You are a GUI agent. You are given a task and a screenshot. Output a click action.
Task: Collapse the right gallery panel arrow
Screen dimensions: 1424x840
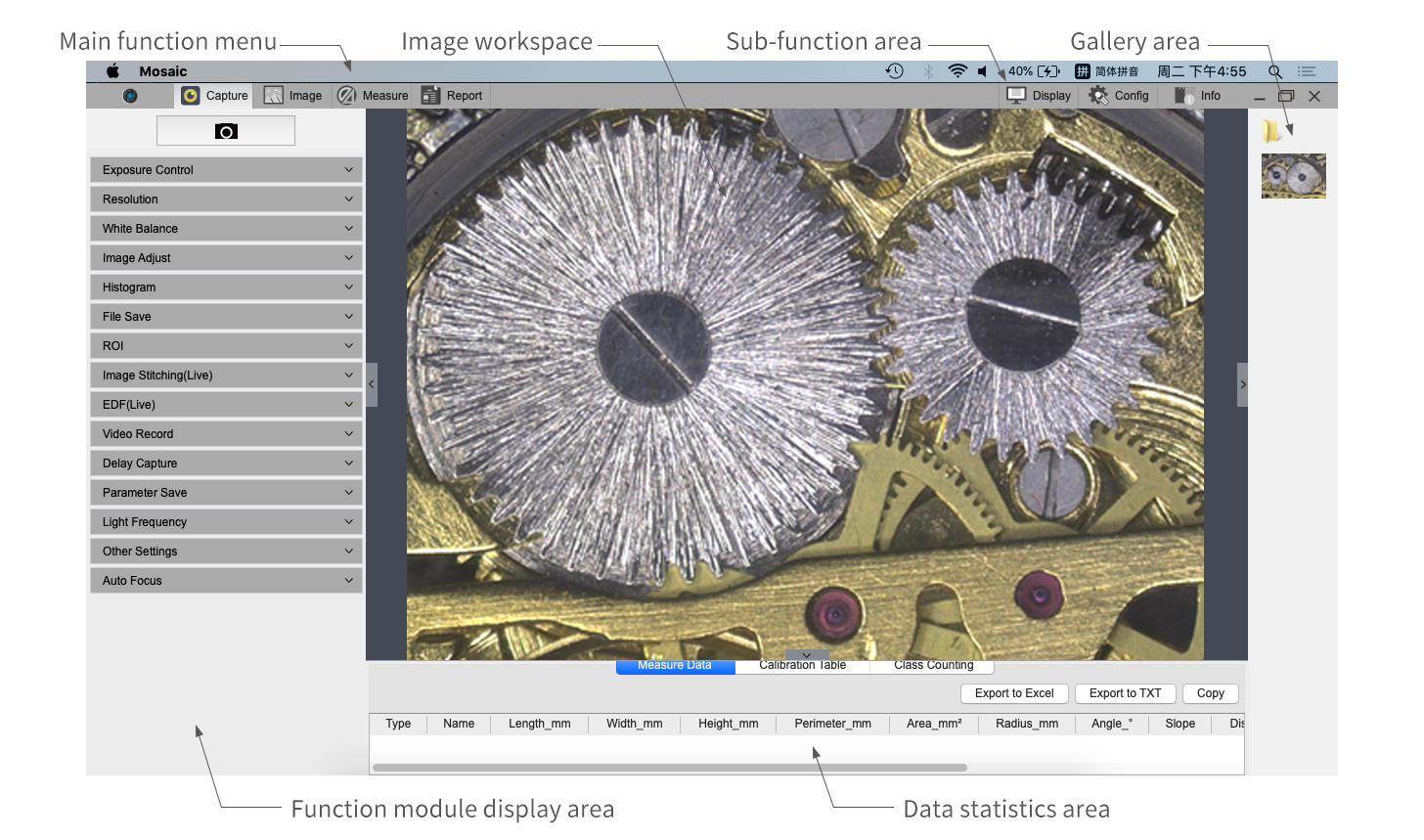click(1242, 384)
